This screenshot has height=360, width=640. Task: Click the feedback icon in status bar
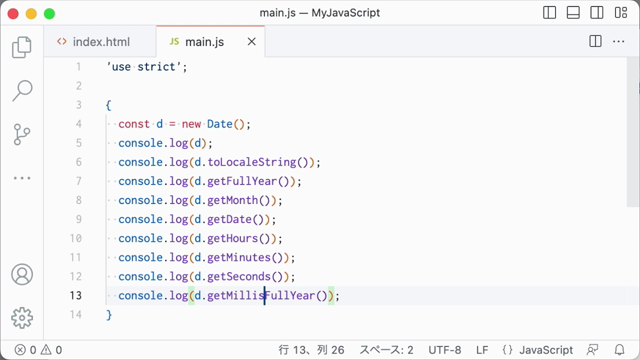coord(593,350)
